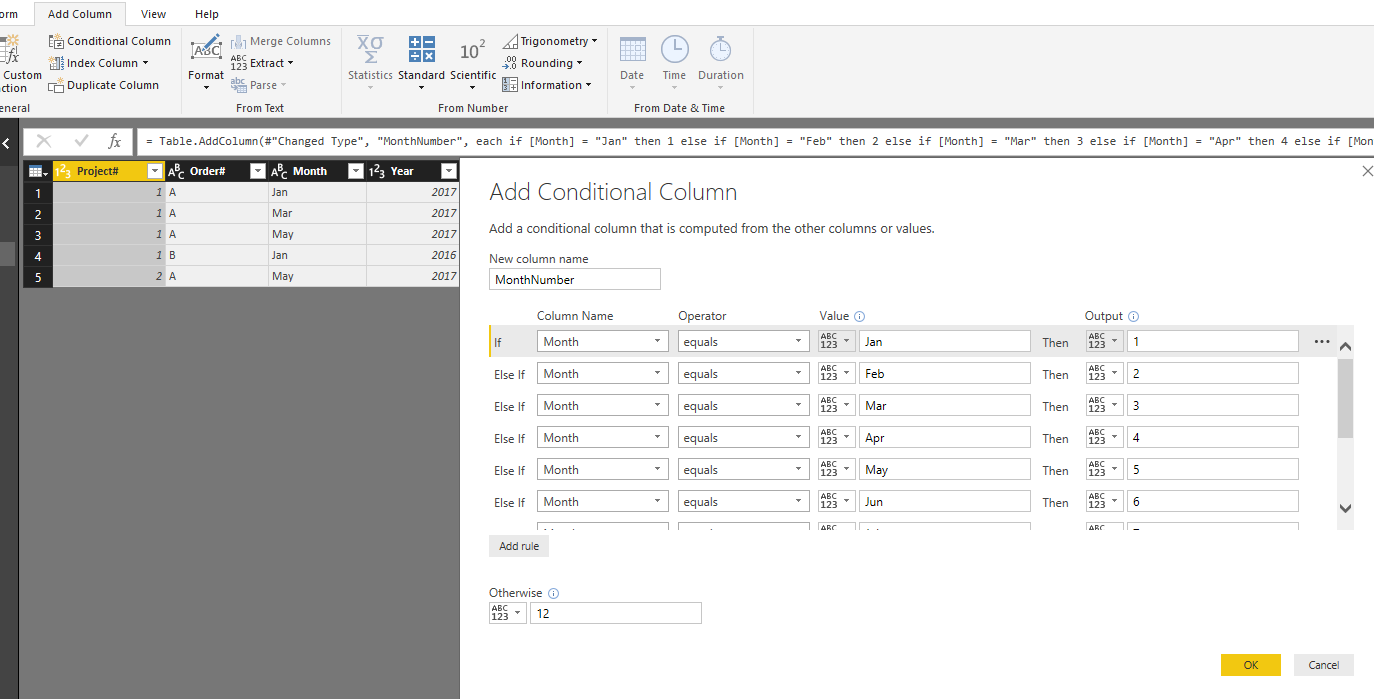The width and height of the screenshot is (1374, 699).
Task: Open the Statistics number menu
Action: tap(370, 63)
